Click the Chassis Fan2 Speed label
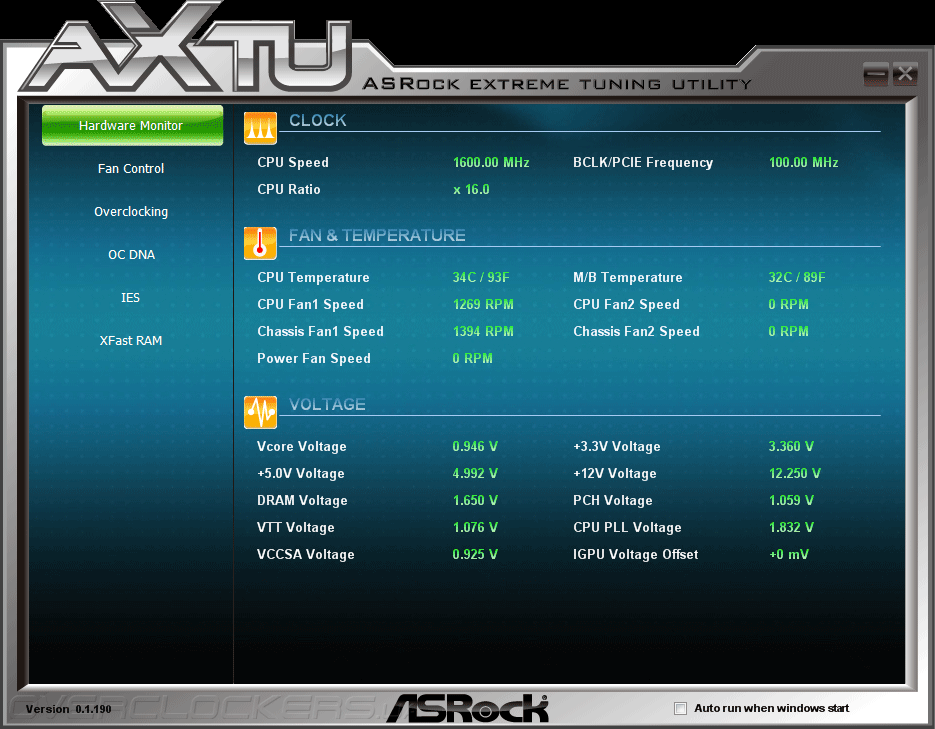This screenshot has height=729, width=935. click(636, 331)
